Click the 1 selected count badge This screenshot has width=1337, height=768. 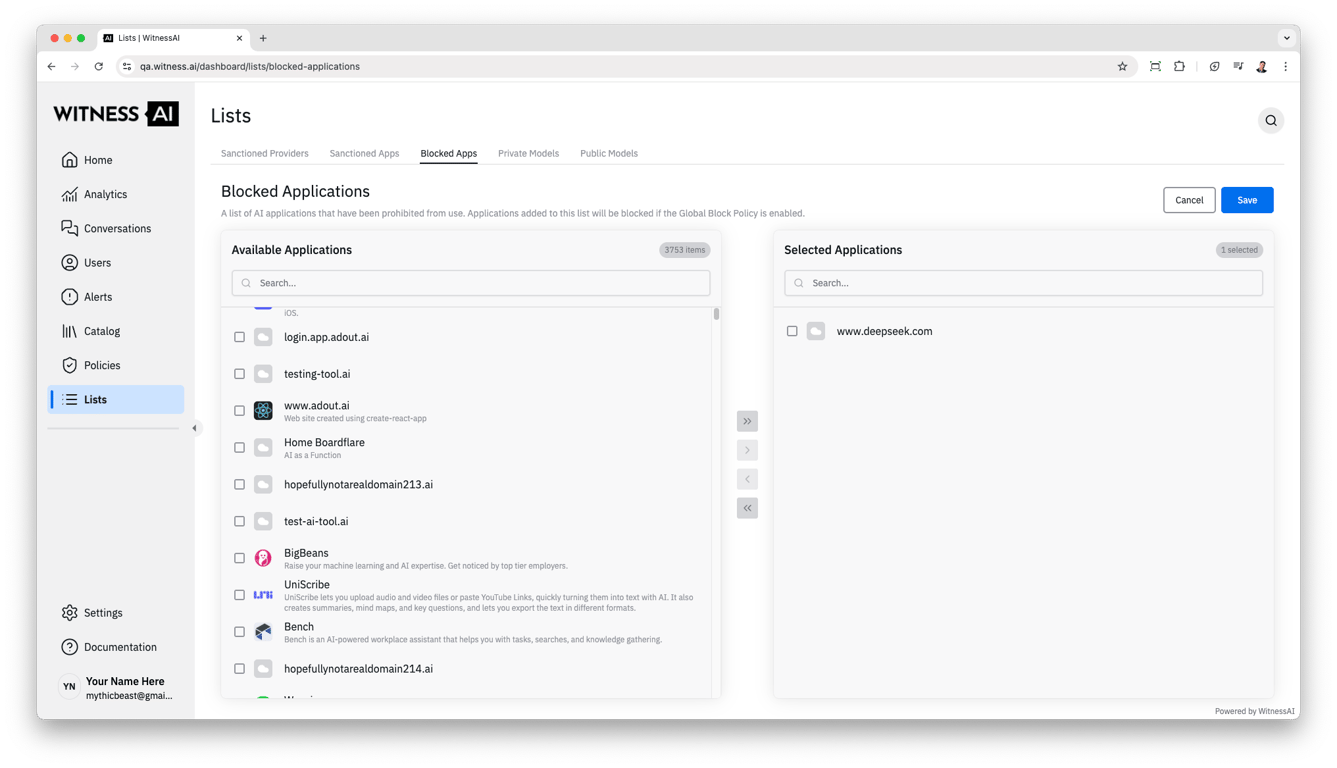[1240, 250]
